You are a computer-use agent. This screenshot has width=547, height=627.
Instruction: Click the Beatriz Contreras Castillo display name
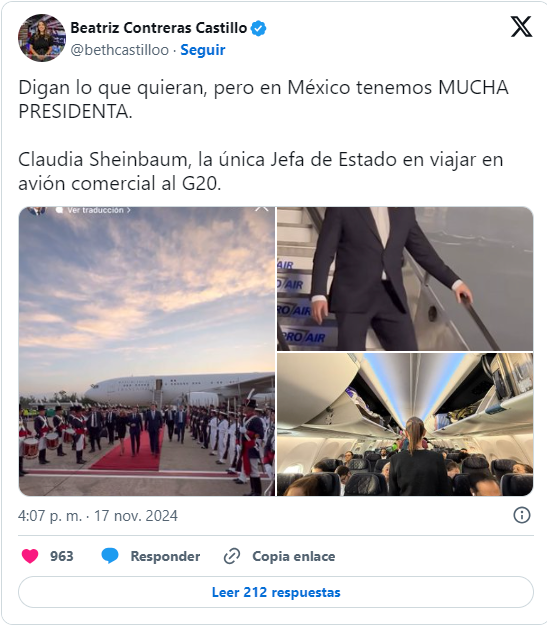159,28
